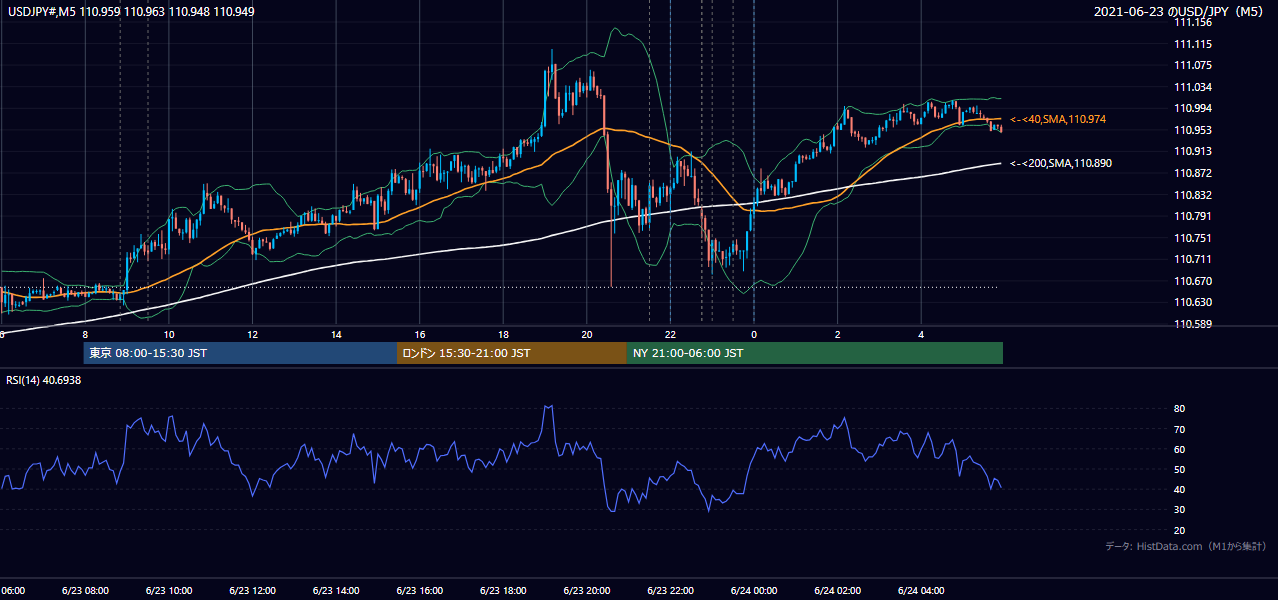Click the 110.791 price axis label
Viewport: 1278px width, 600px height.
pyautogui.click(x=1193, y=216)
